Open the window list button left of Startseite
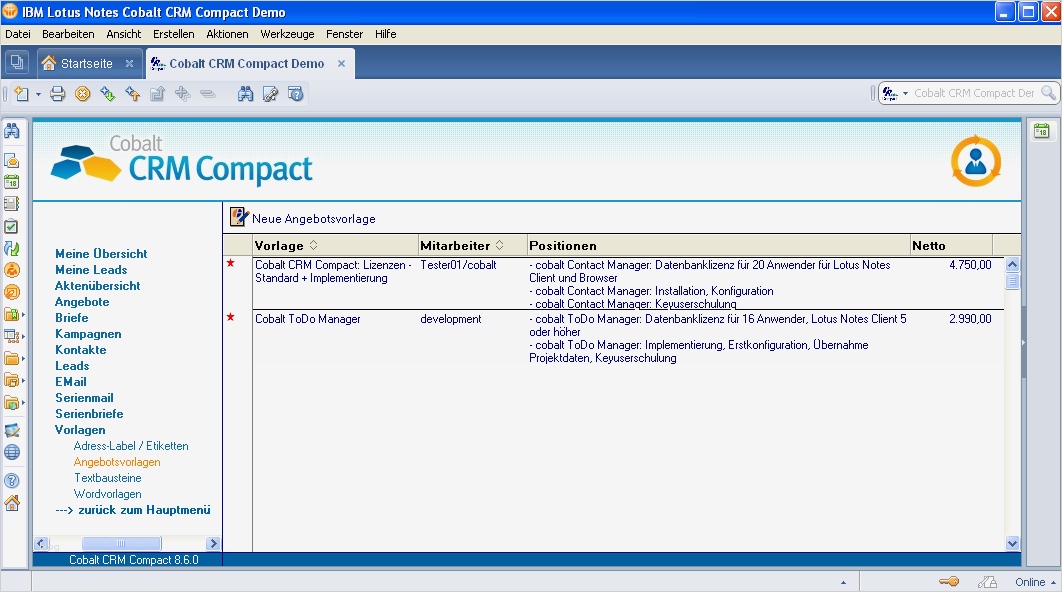This screenshot has width=1062, height=592. 17,63
